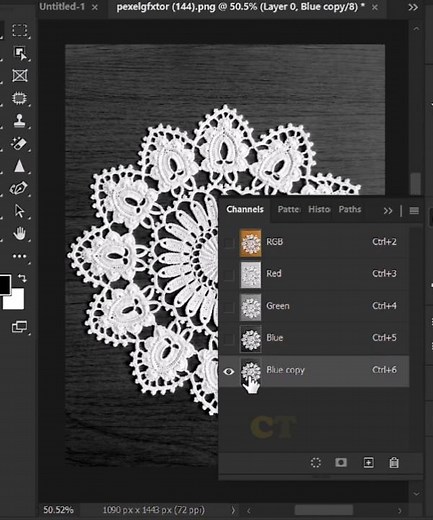Image resolution: width=433 pixels, height=520 pixels.
Task: Click the white background color swatch
Action: tap(15, 300)
